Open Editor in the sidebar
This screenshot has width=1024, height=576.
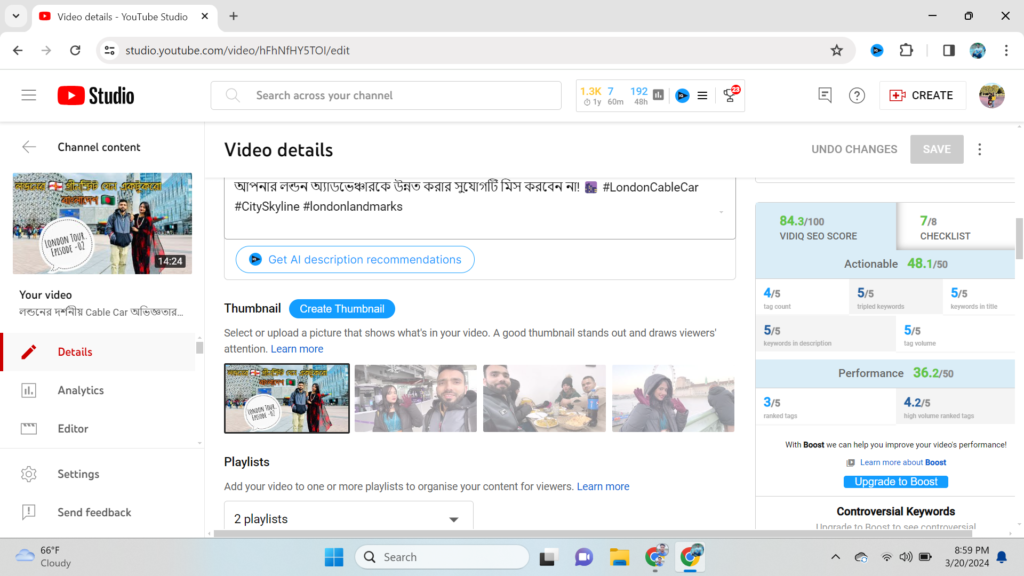coord(72,428)
